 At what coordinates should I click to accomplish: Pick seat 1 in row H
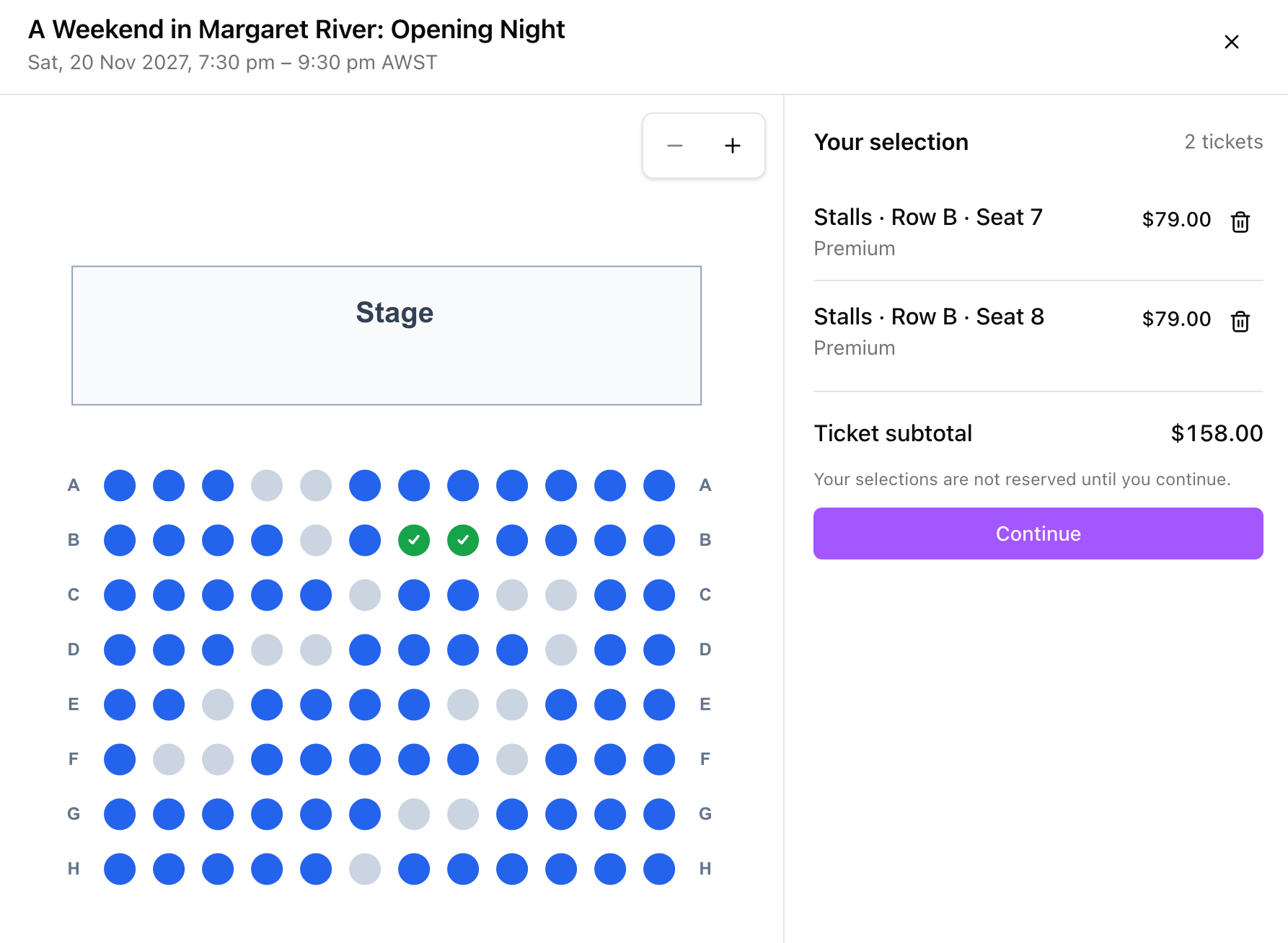coord(120,869)
